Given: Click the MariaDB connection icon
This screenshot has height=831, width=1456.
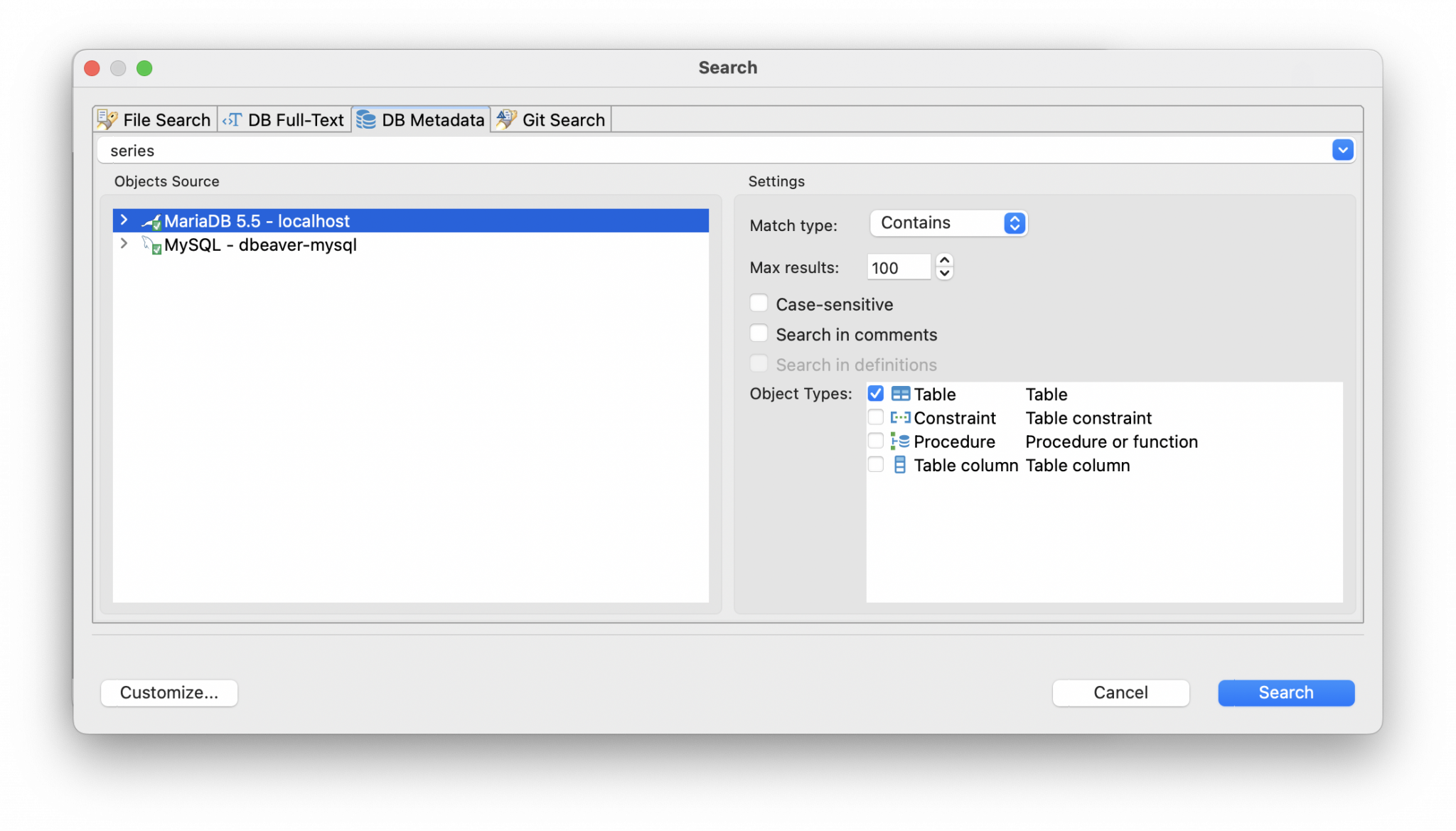Looking at the screenshot, I should 151,222.
